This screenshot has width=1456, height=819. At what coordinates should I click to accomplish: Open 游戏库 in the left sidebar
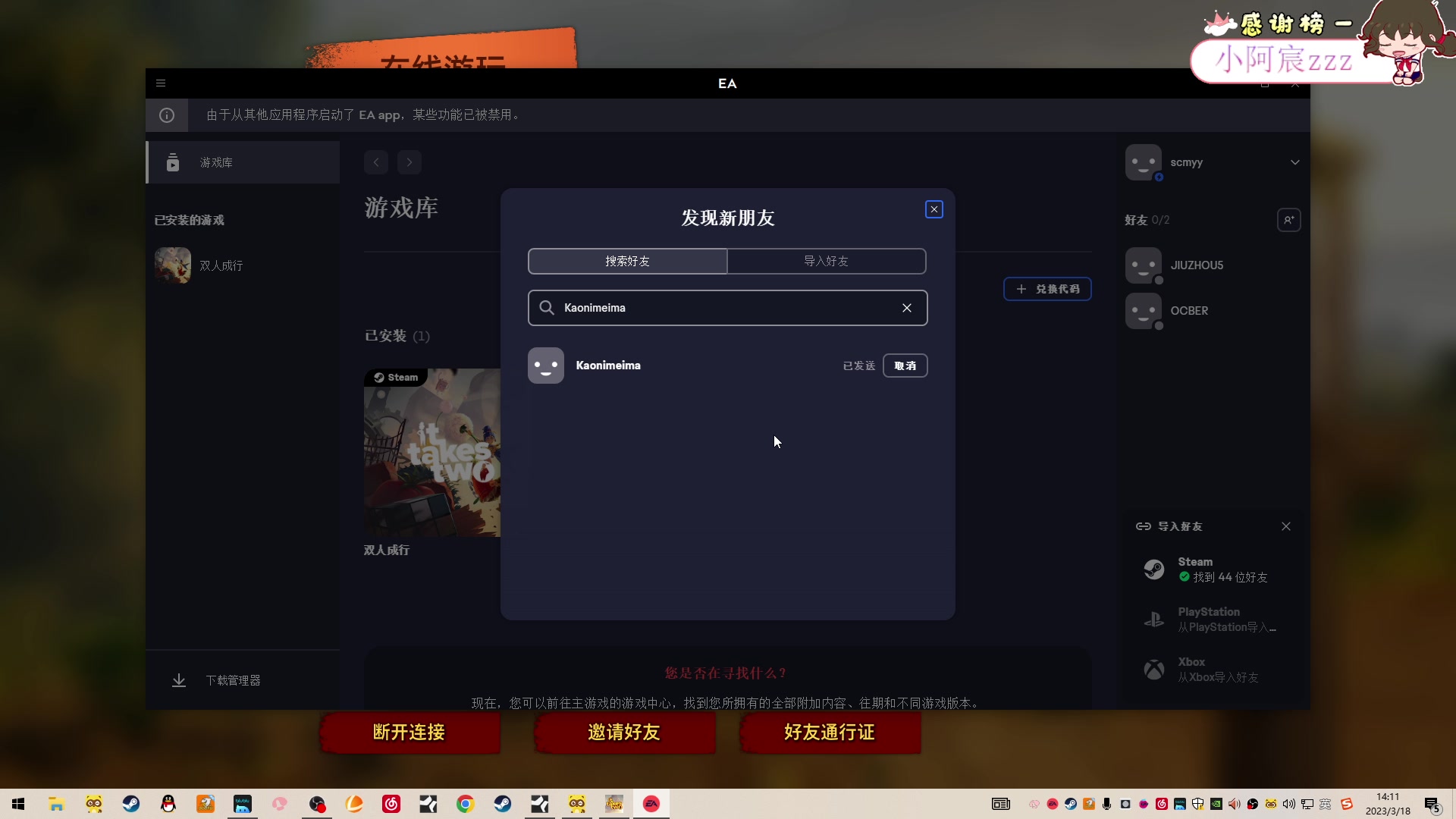[243, 162]
